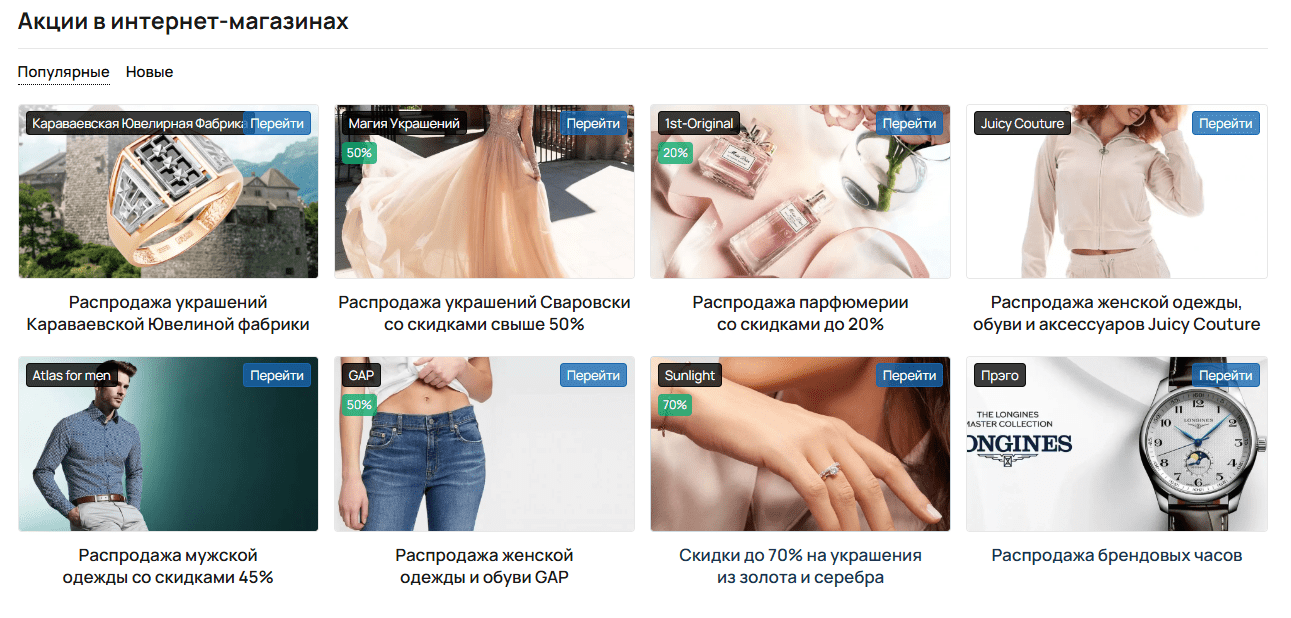Viewport: 1291px width, 618px height.
Task: Click Перейти on the 1st-Original card
Action: (x=910, y=123)
